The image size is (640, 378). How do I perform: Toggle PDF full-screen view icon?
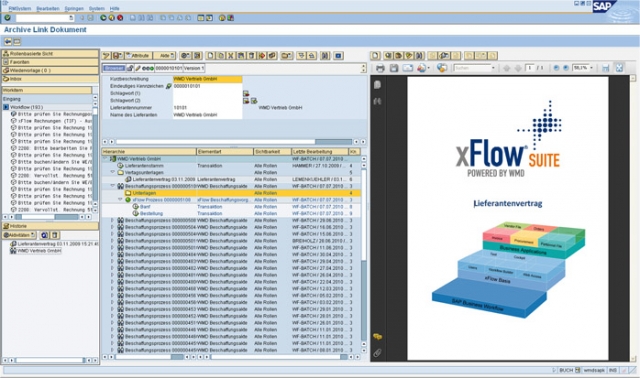point(619,68)
